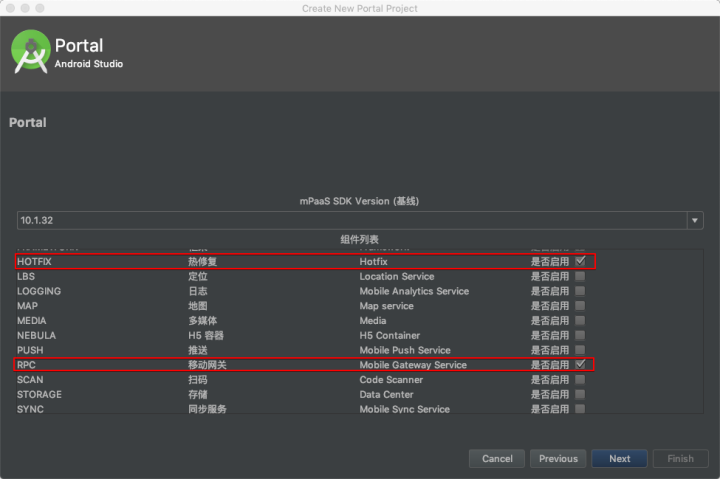This screenshot has height=479, width=720.
Task: Click the '热修复' Chinese name cell
Action: click(x=202, y=262)
